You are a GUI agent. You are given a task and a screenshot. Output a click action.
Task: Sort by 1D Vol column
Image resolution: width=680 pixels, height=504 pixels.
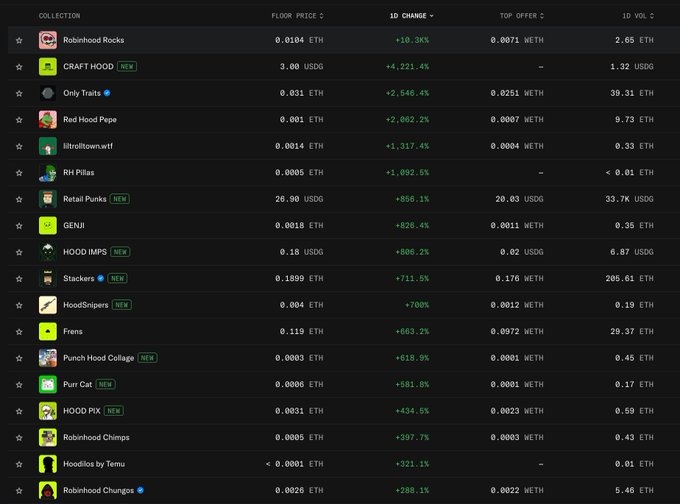638,16
